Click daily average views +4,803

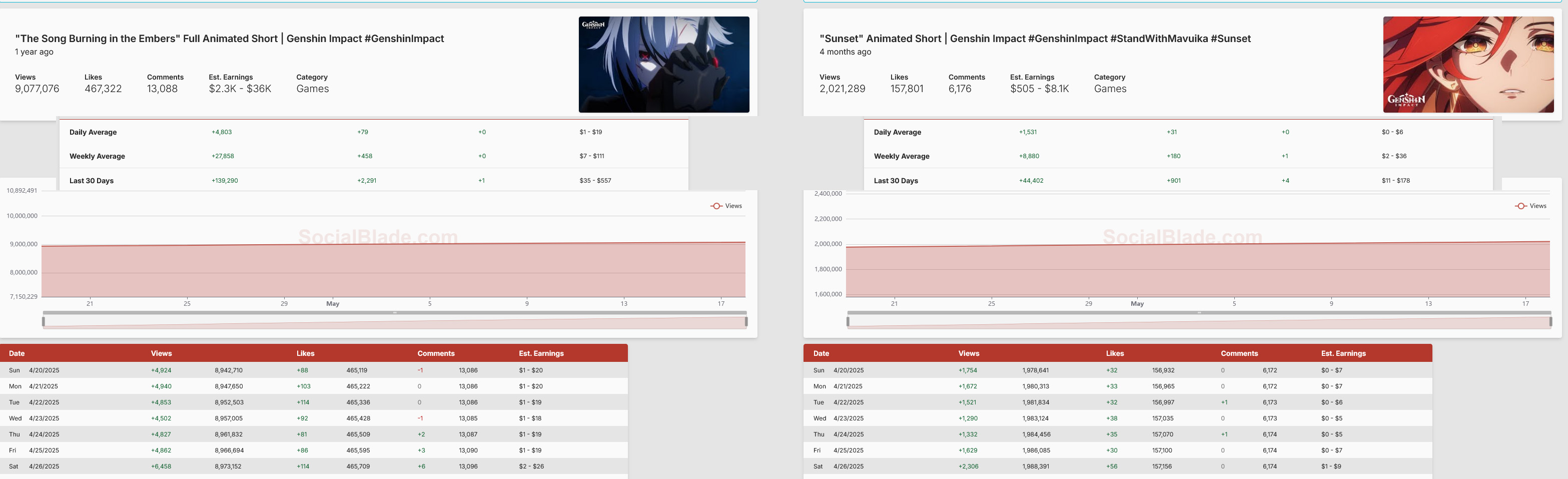point(222,132)
